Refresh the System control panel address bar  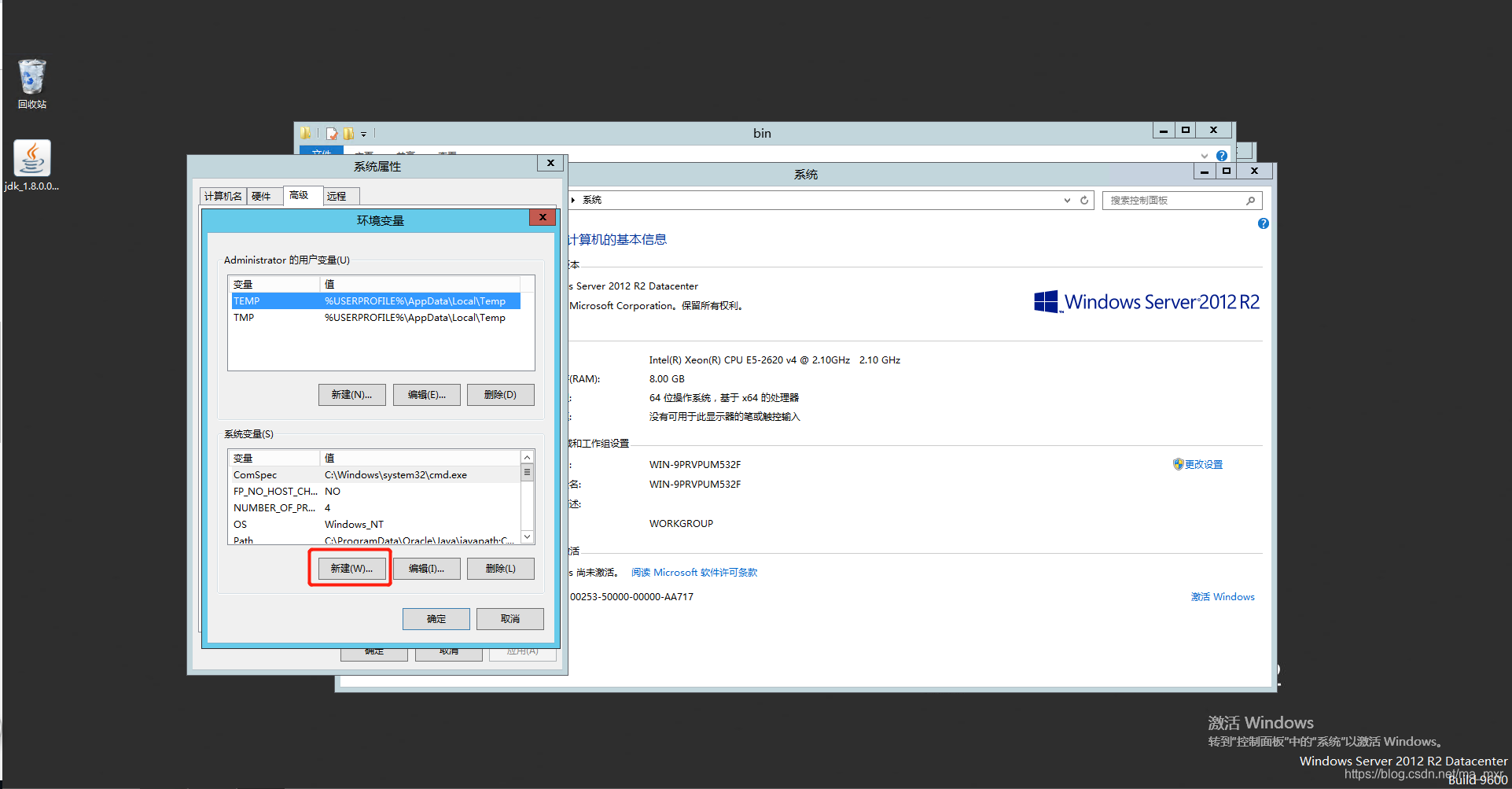1084,201
